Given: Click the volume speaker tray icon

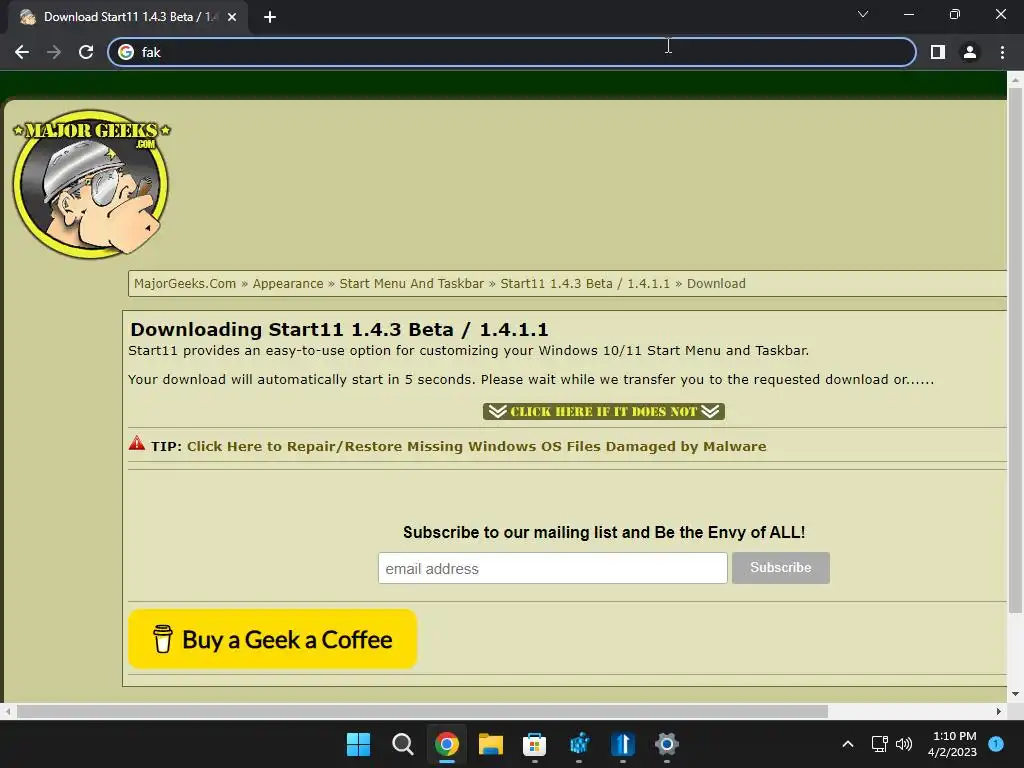Looking at the screenshot, I should pyautogui.click(x=904, y=744).
